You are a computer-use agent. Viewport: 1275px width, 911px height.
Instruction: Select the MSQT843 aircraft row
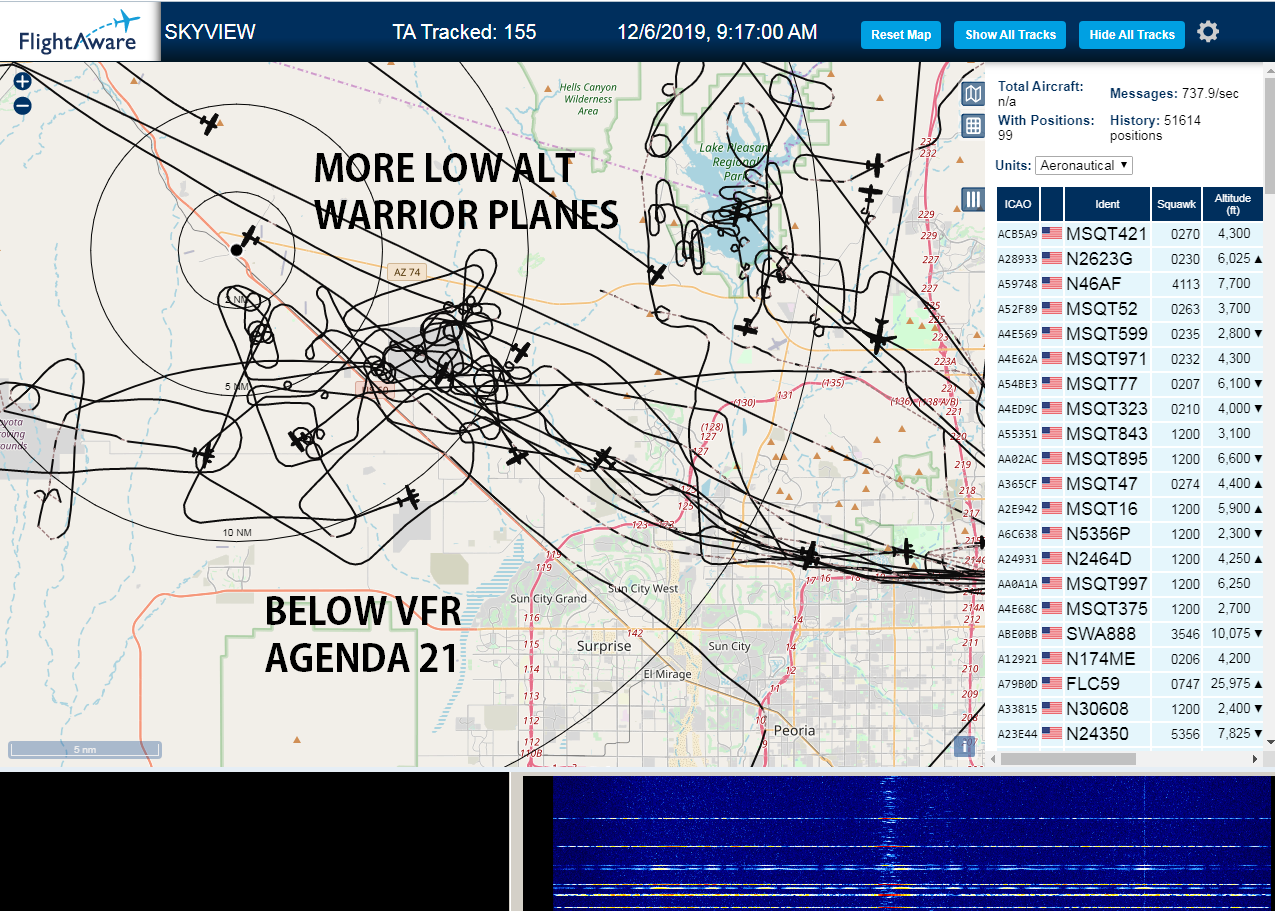tap(1130, 433)
